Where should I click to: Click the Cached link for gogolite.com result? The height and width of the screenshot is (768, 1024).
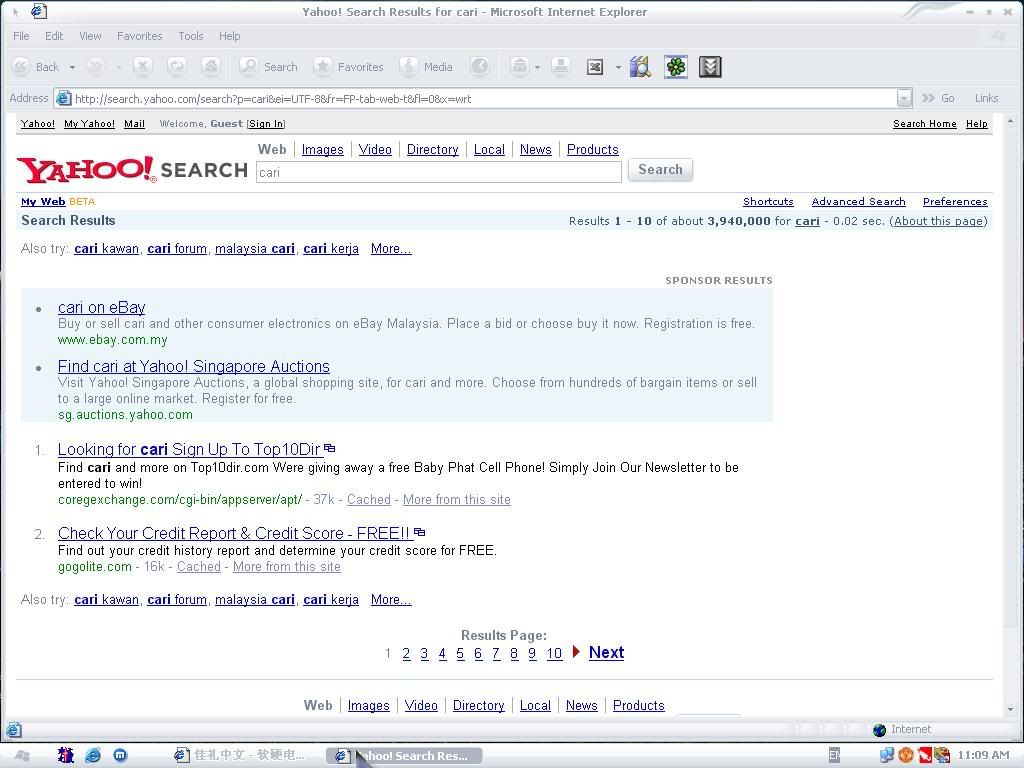[x=199, y=567]
